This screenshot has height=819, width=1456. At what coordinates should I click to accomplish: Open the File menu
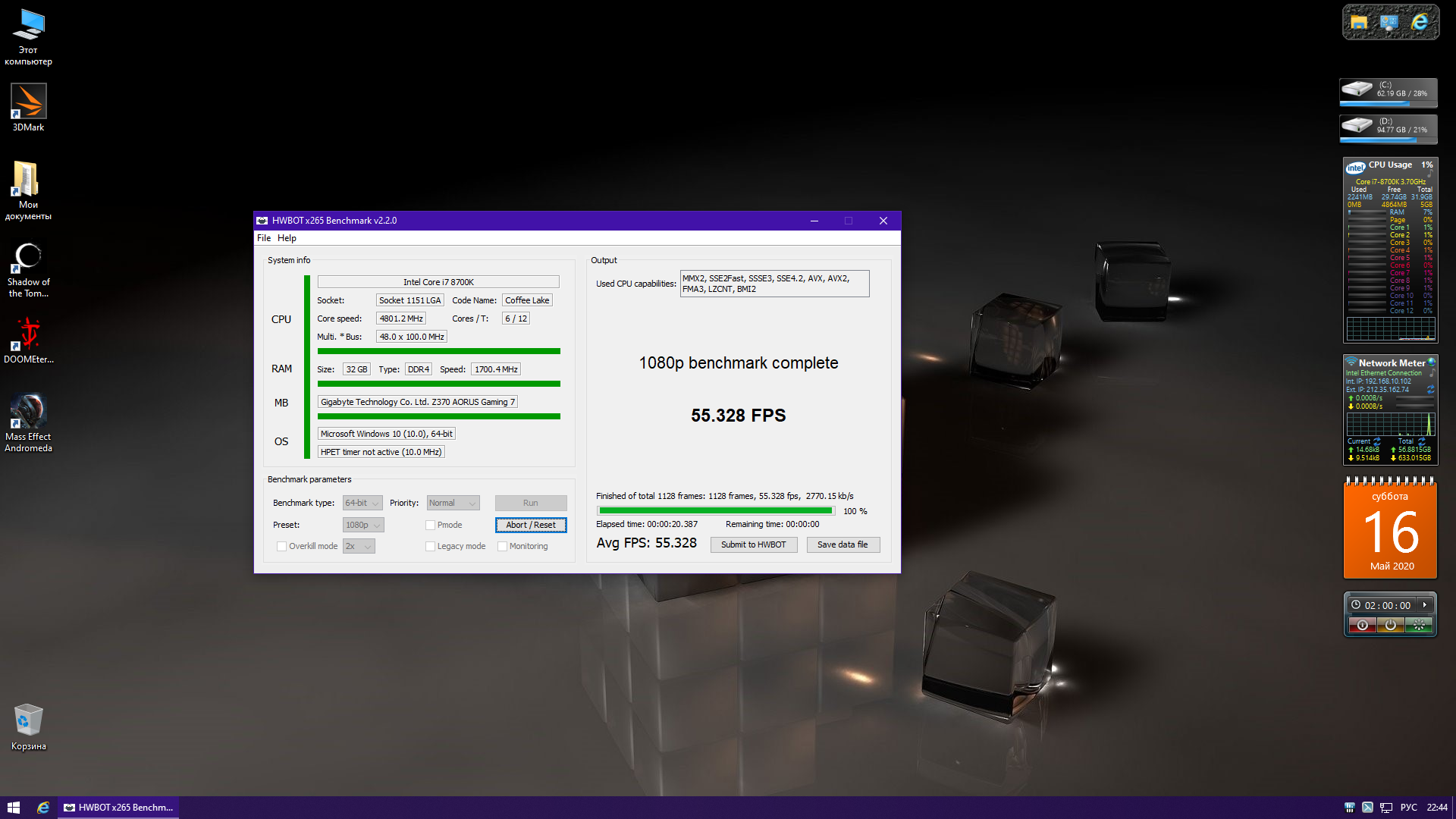tap(264, 238)
